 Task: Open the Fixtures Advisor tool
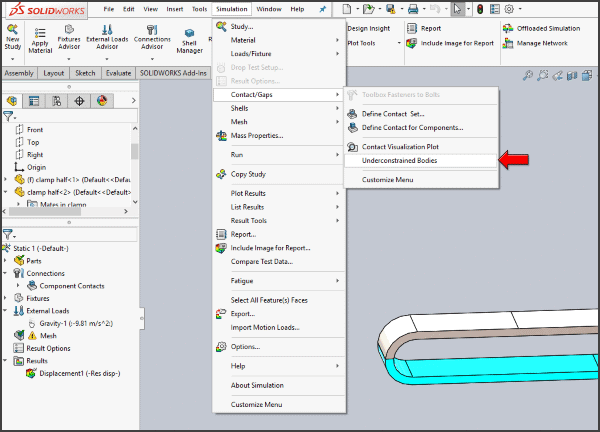(69, 37)
